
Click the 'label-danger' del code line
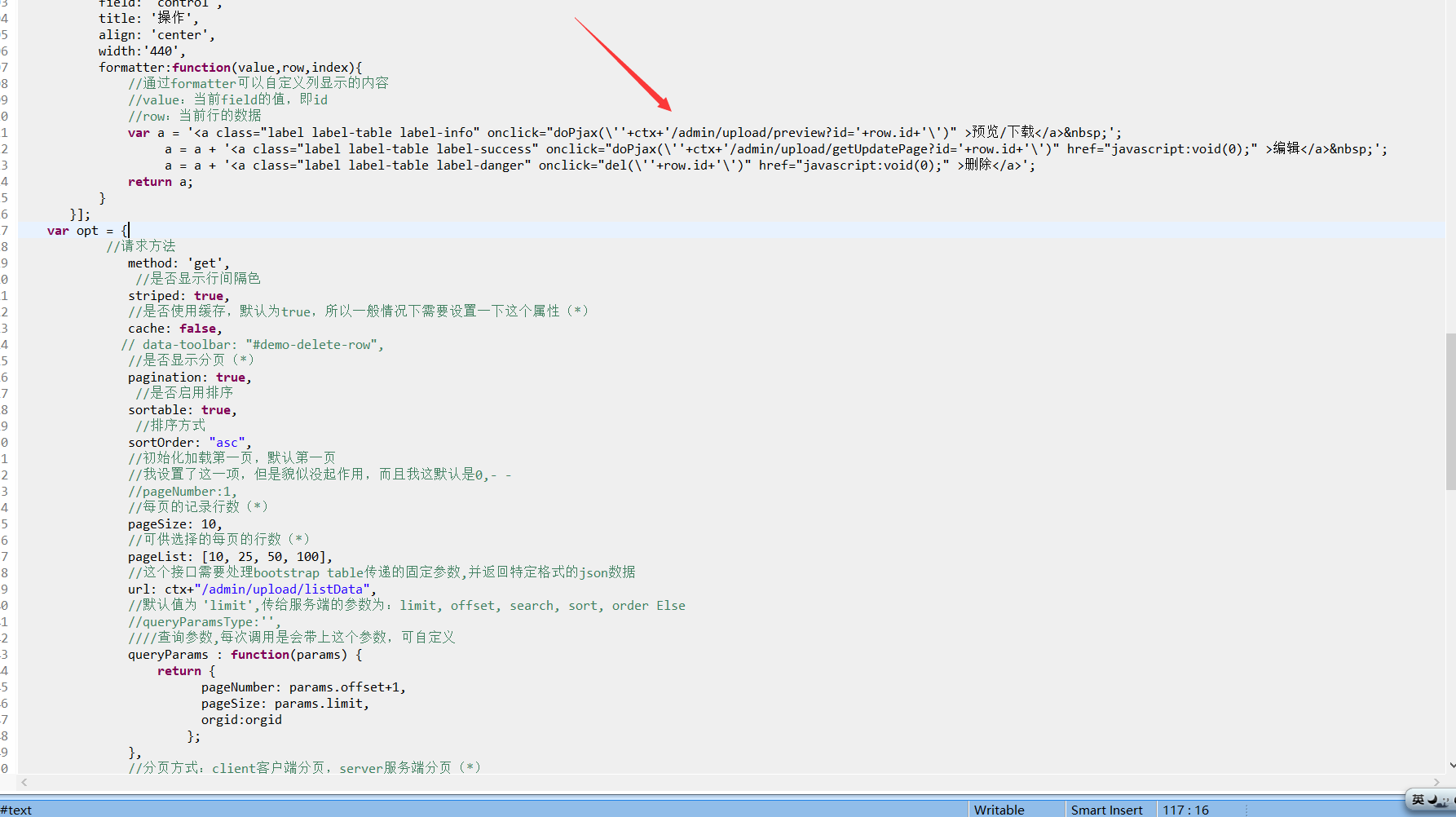(x=599, y=166)
